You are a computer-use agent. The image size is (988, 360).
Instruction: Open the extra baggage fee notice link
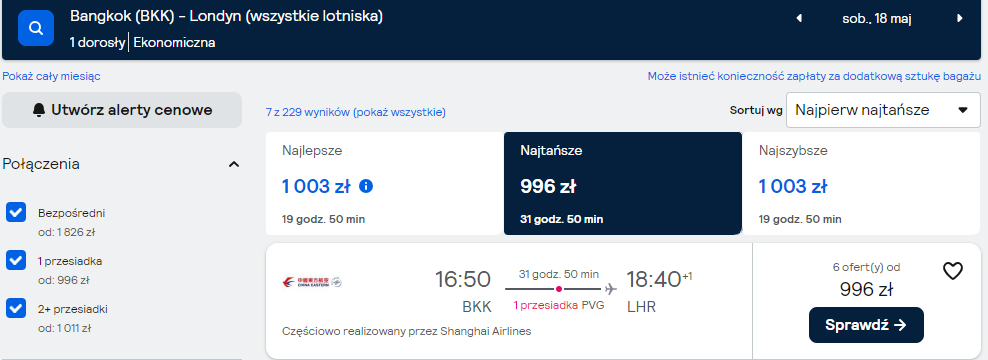814,76
